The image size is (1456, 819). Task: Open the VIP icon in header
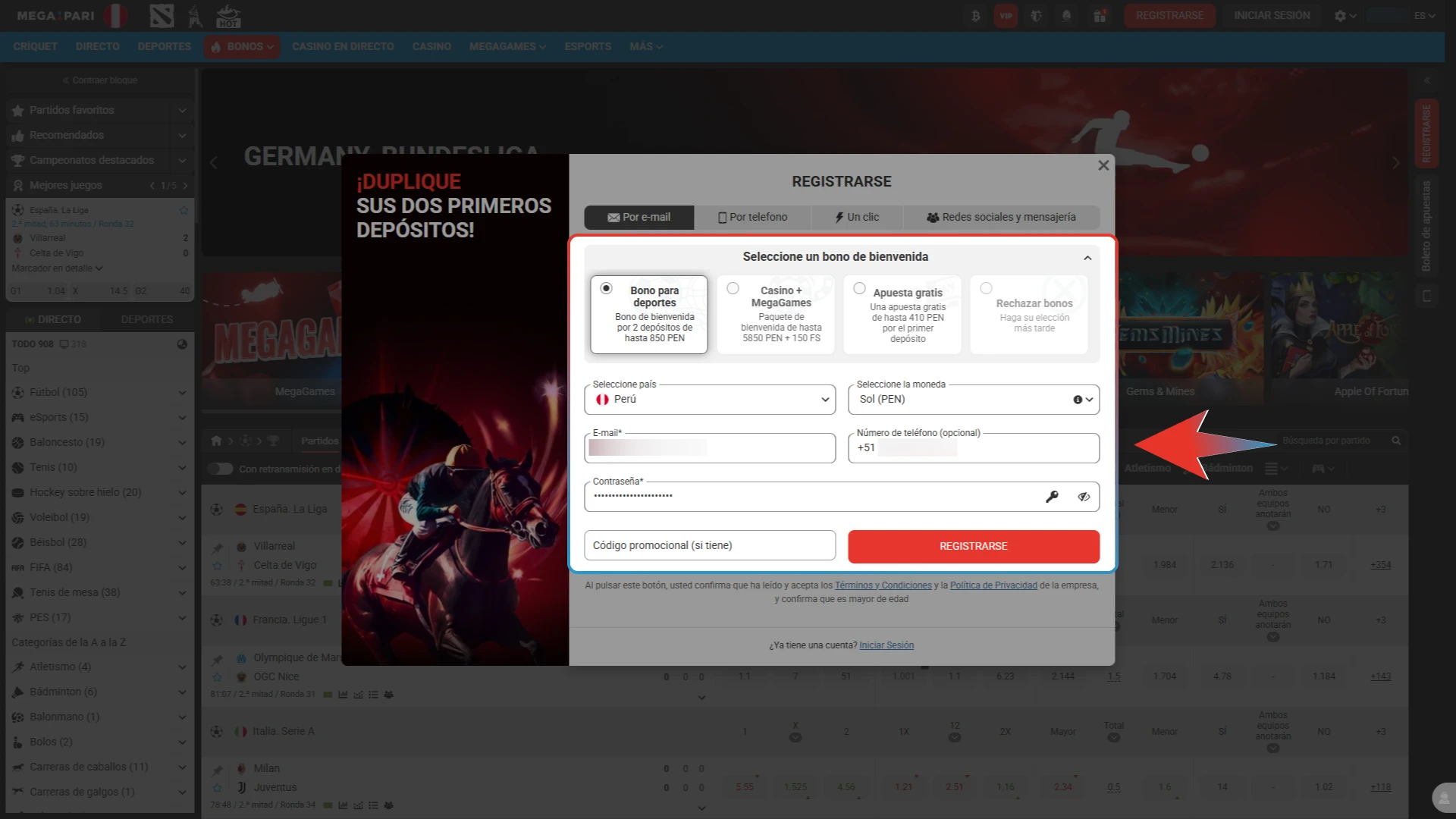coord(1006,15)
